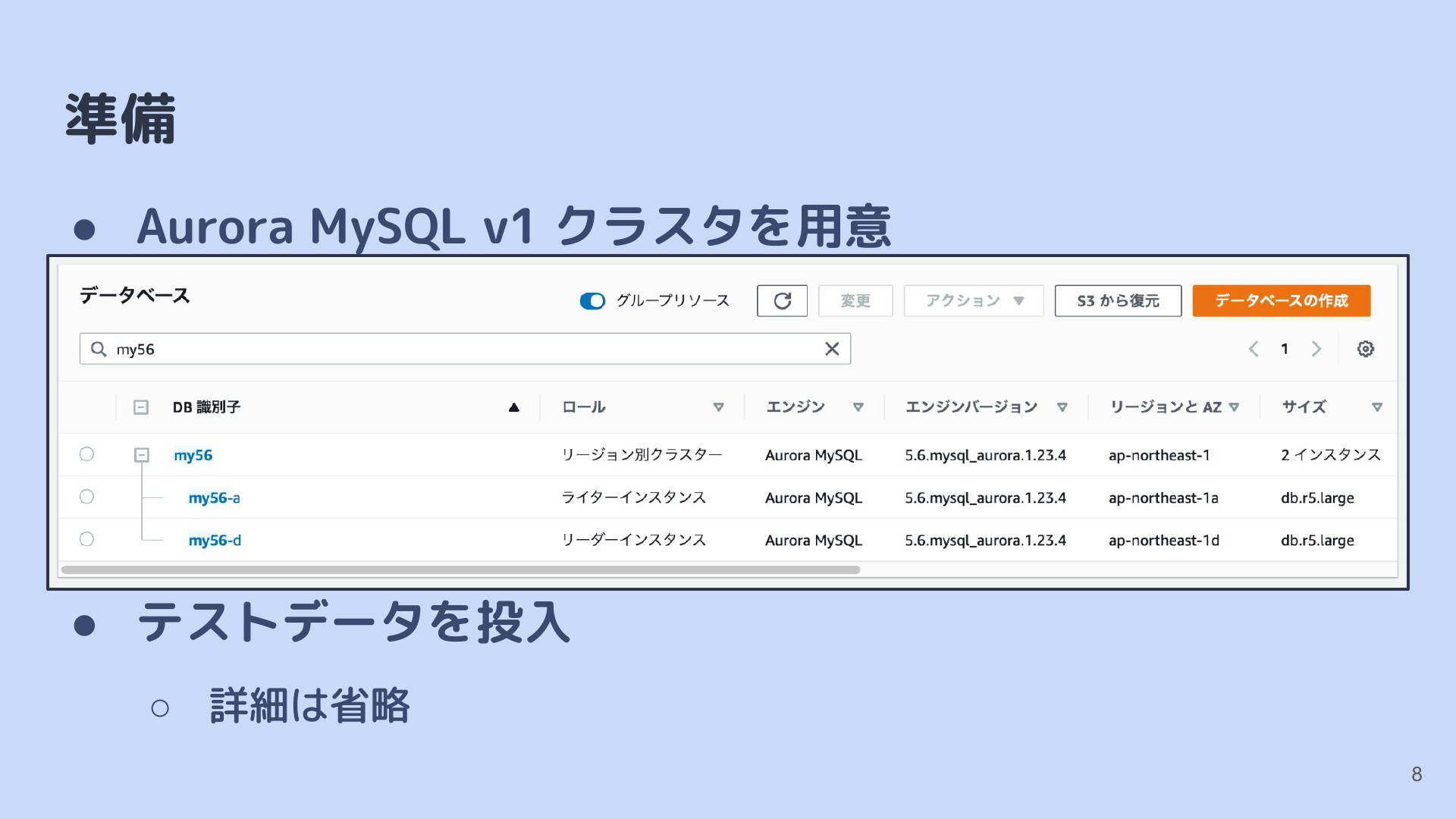Select the my56-a instance radio button

[x=87, y=497]
